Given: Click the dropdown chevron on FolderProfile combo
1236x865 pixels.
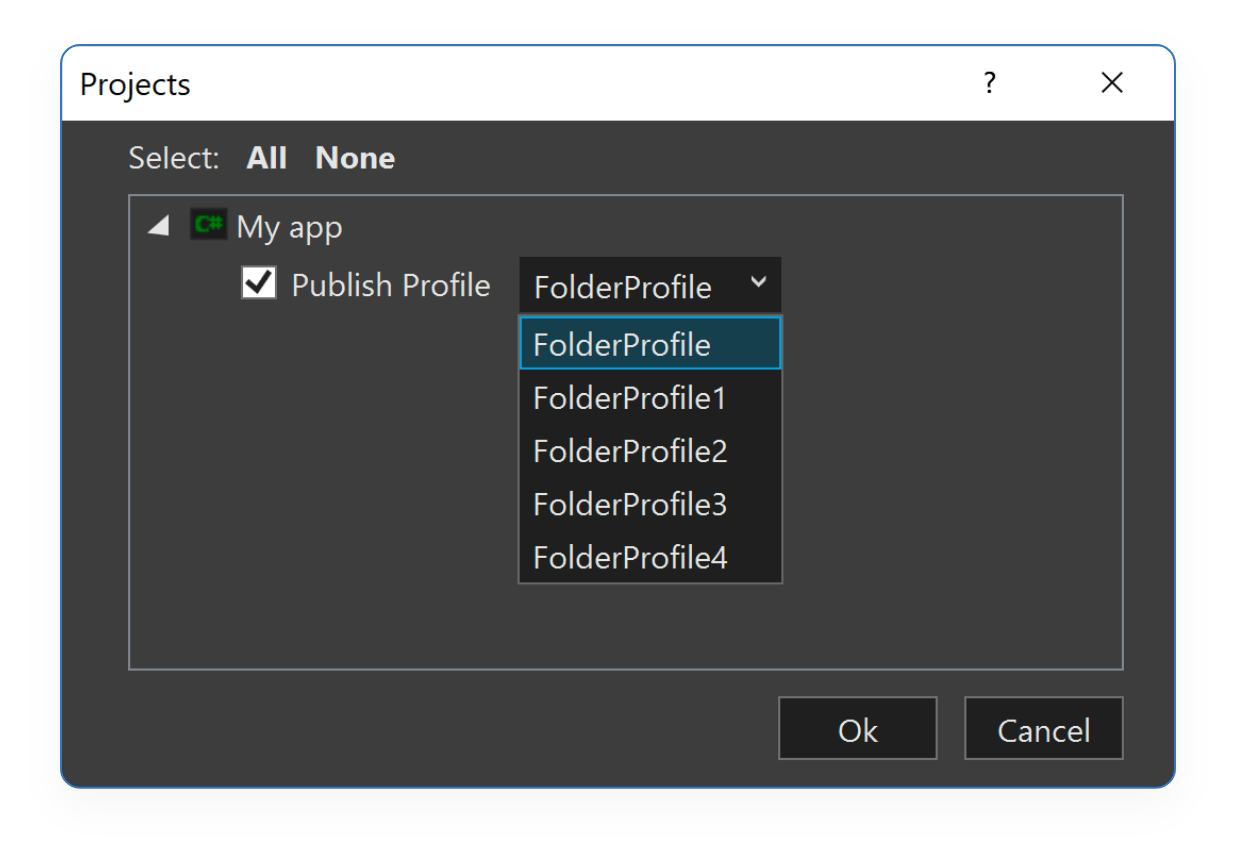Looking at the screenshot, I should [x=758, y=284].
